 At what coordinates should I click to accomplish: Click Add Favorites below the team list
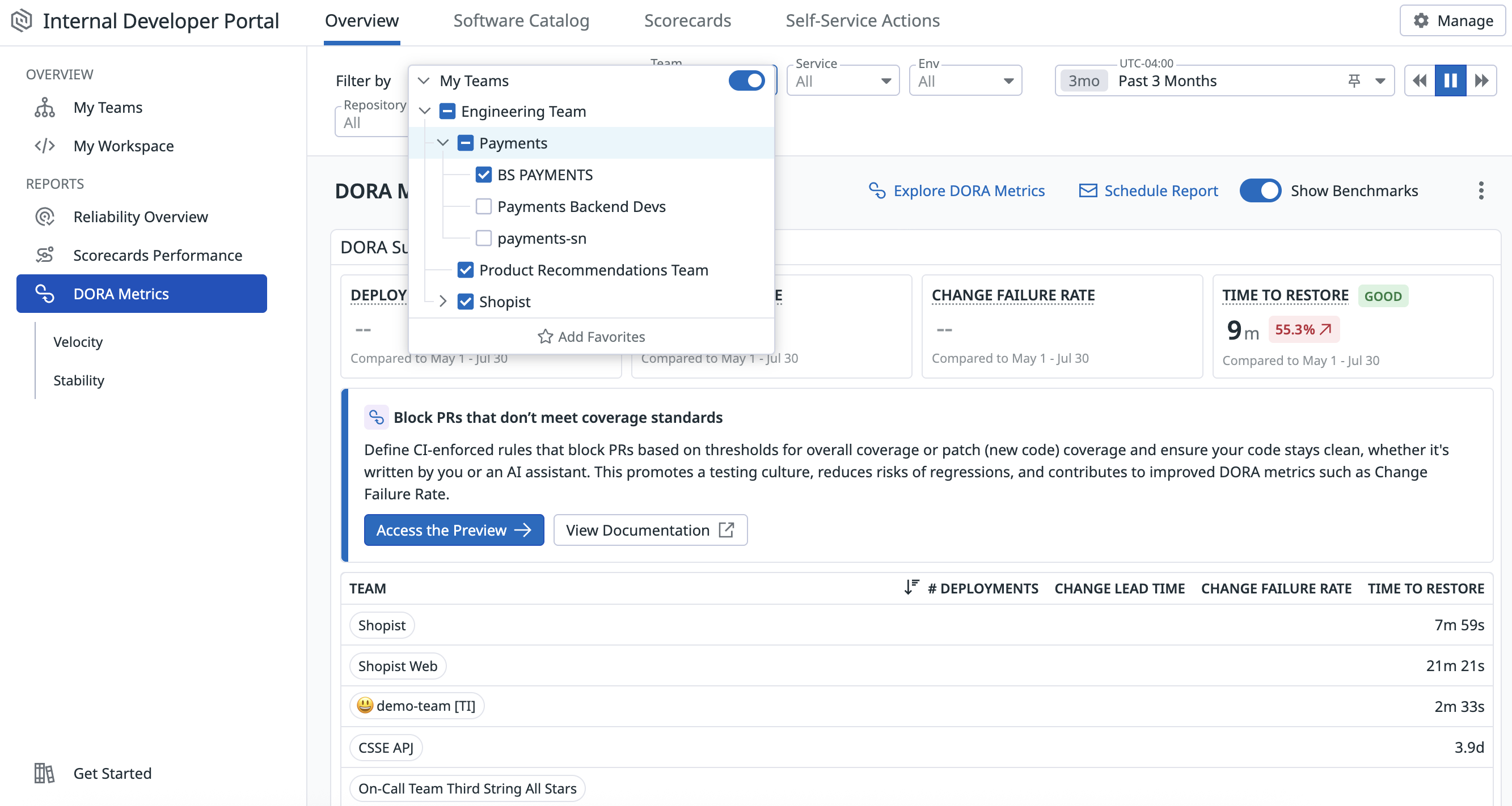(591, 336)
